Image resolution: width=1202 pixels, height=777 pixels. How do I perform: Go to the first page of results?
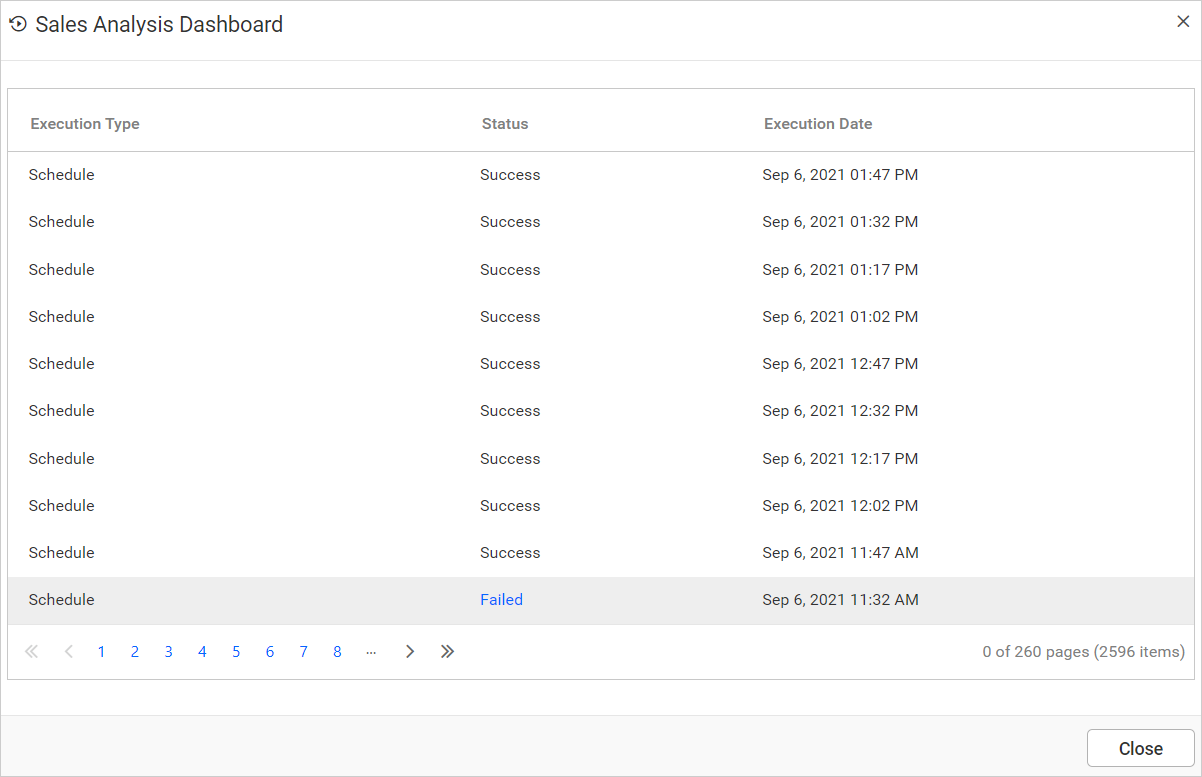[31, 652]
